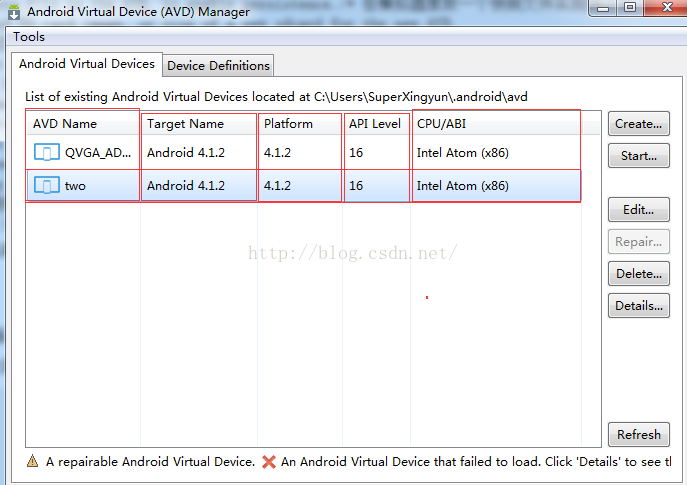Click the AVD location path text

[421, 97]
